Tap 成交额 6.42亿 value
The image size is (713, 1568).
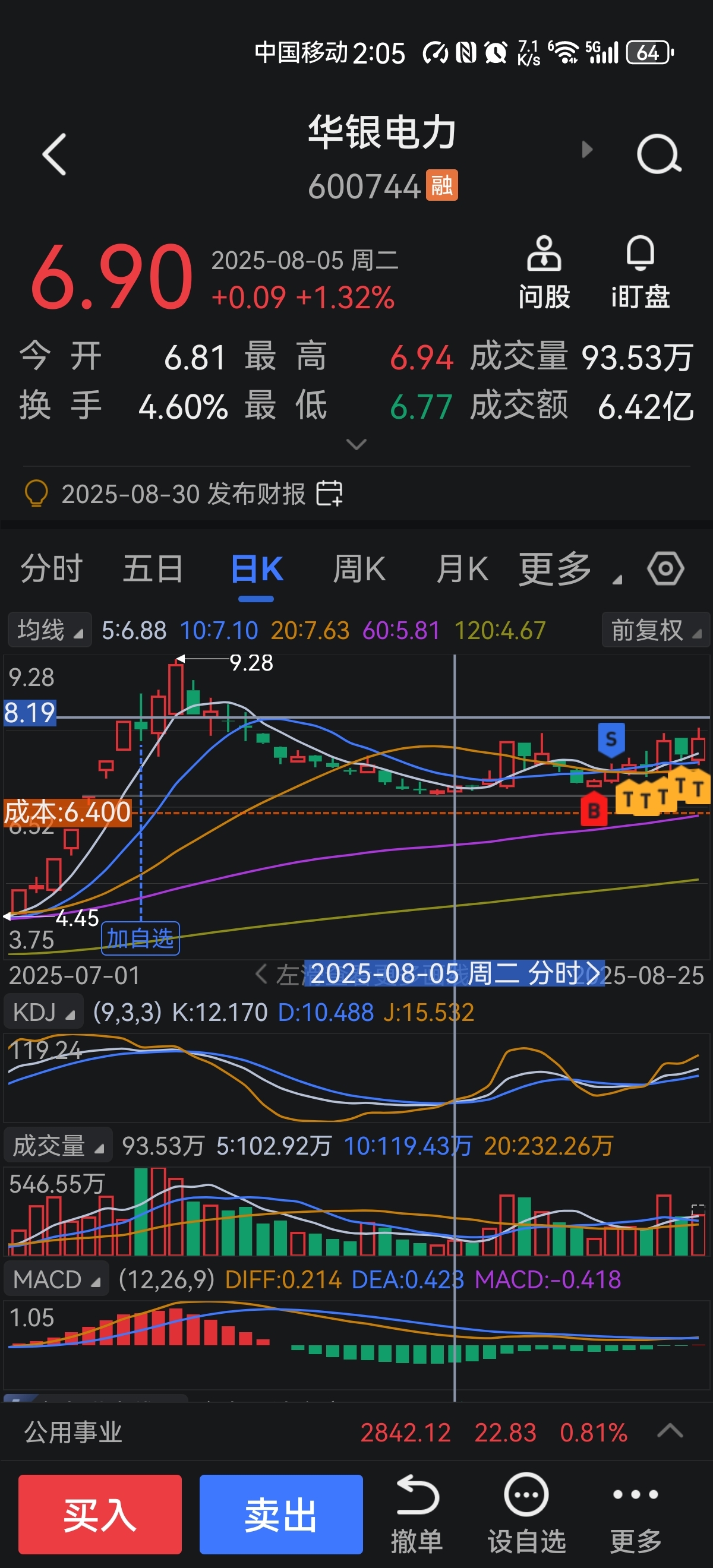pos(645,406)
